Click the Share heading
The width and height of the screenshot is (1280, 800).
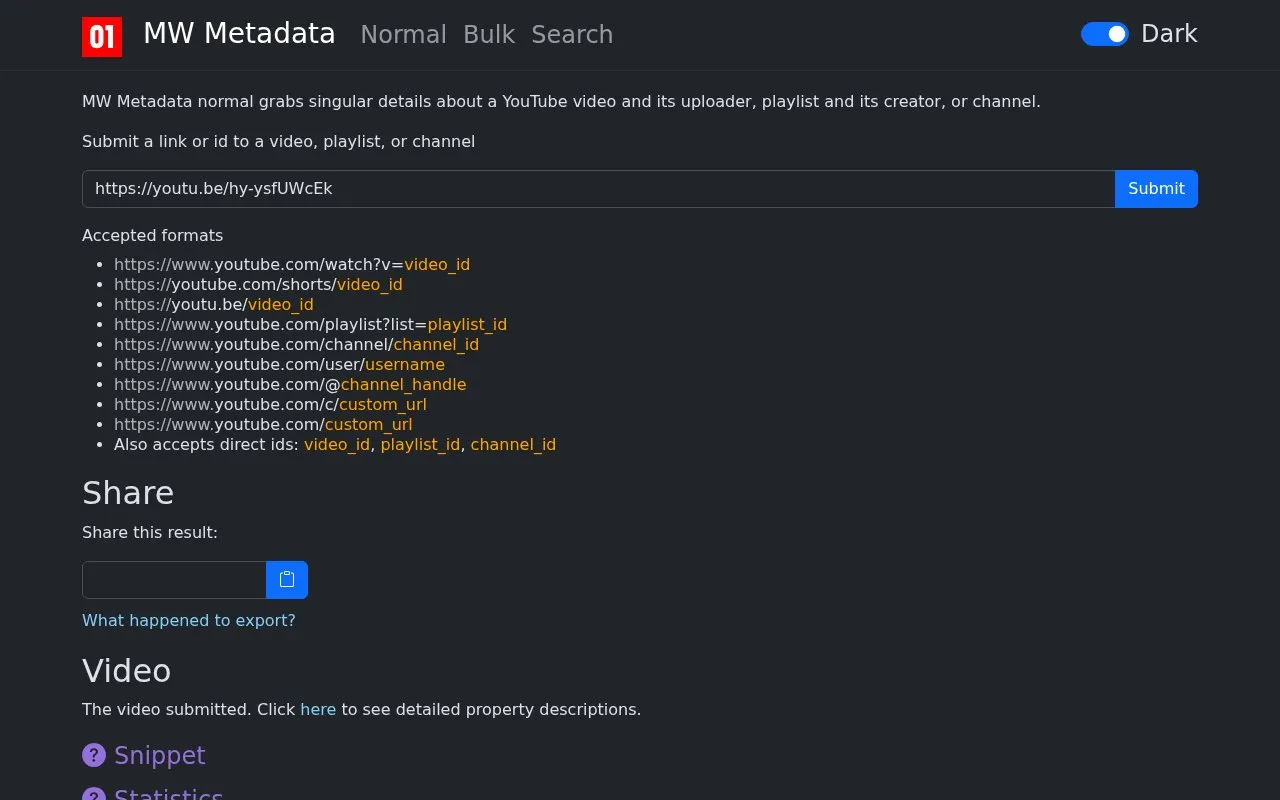[x=128, y=493]
